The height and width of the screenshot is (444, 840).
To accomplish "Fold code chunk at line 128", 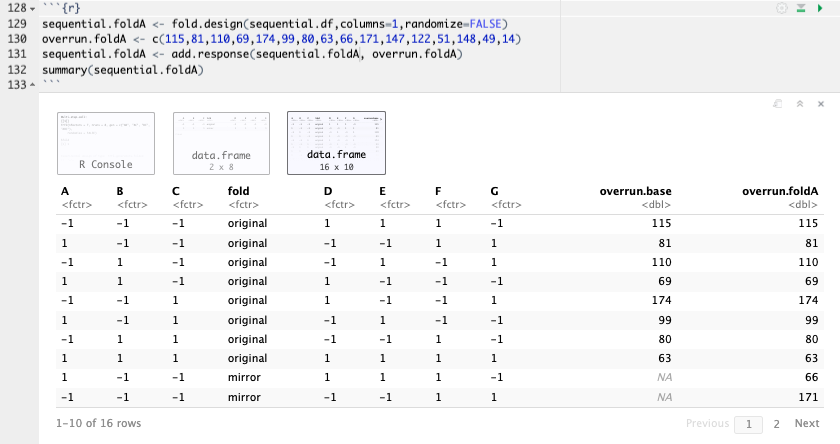I will [x=37, y=7].
